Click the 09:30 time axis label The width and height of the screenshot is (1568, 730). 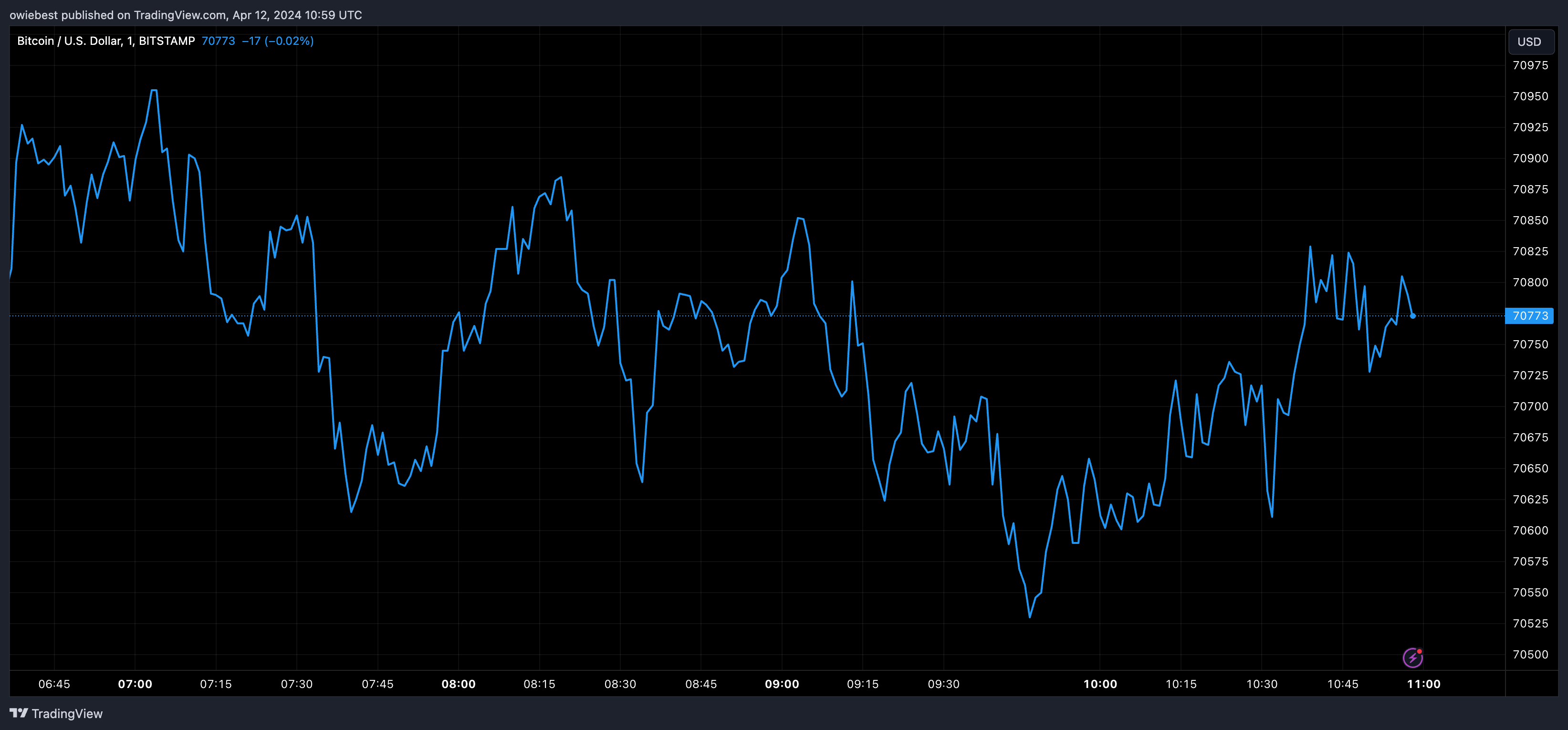pos(943,684)
